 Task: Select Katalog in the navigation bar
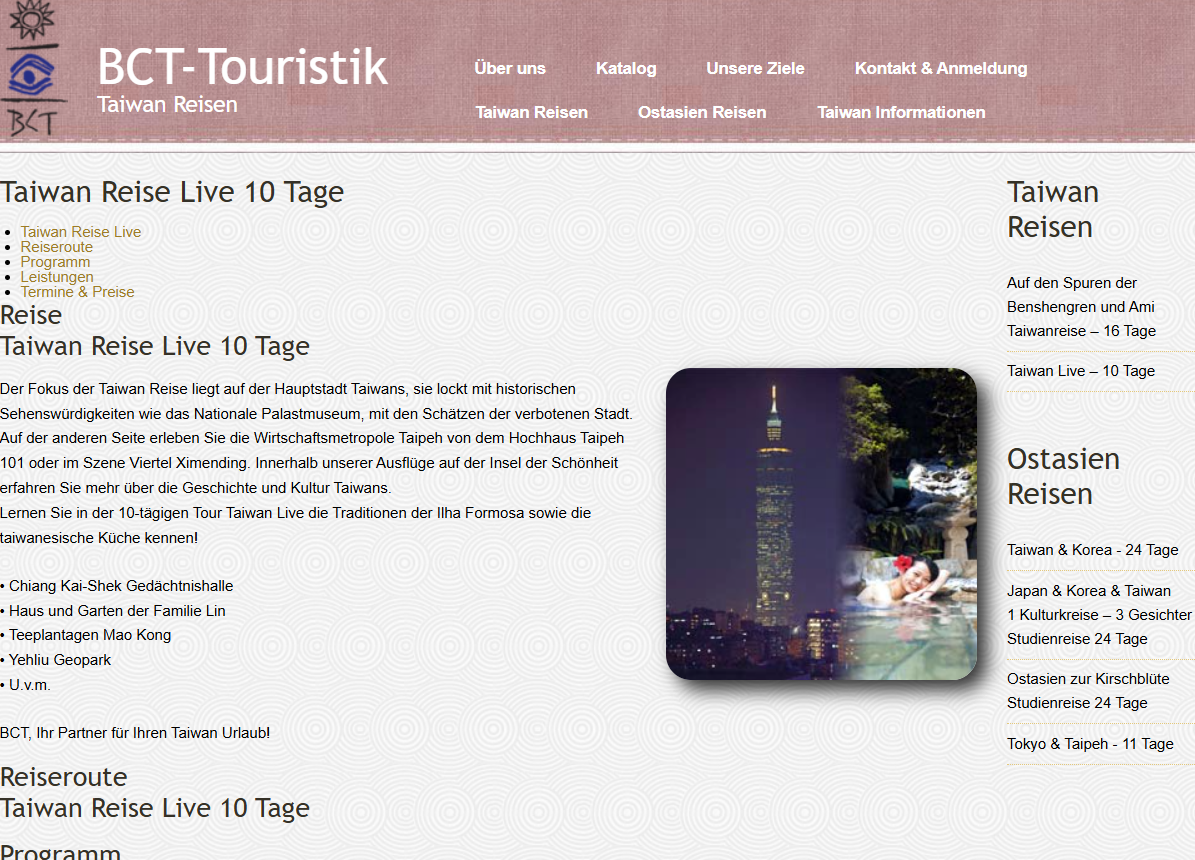tap(626, 68)
